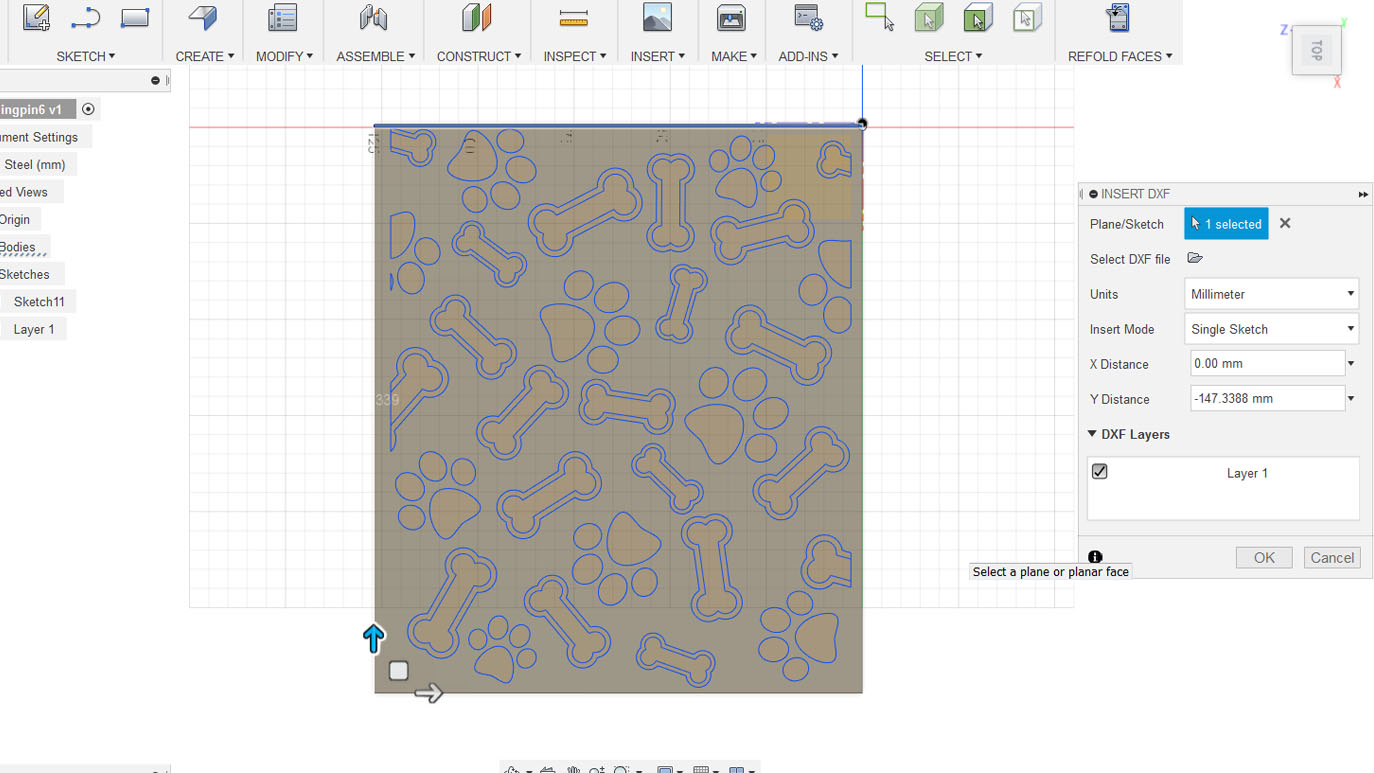Viewport: 1374px width, 773px height.
Task: Click Cancel in the Insert DXF dialog
Action: pyautogui.click(x=1332, y=558)
